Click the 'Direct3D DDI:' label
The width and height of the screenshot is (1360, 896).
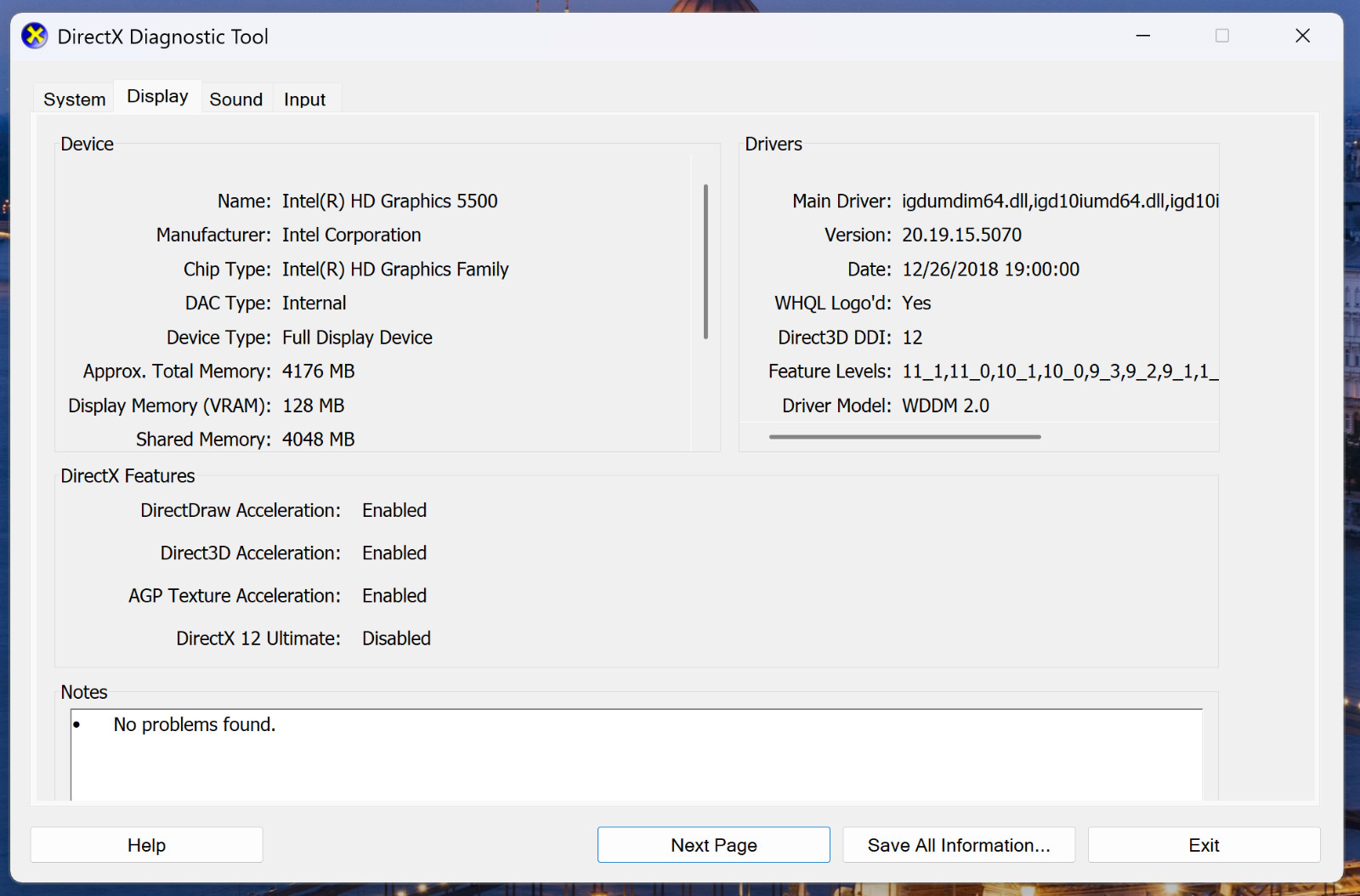pyautogui.click(x=835, y=337)
